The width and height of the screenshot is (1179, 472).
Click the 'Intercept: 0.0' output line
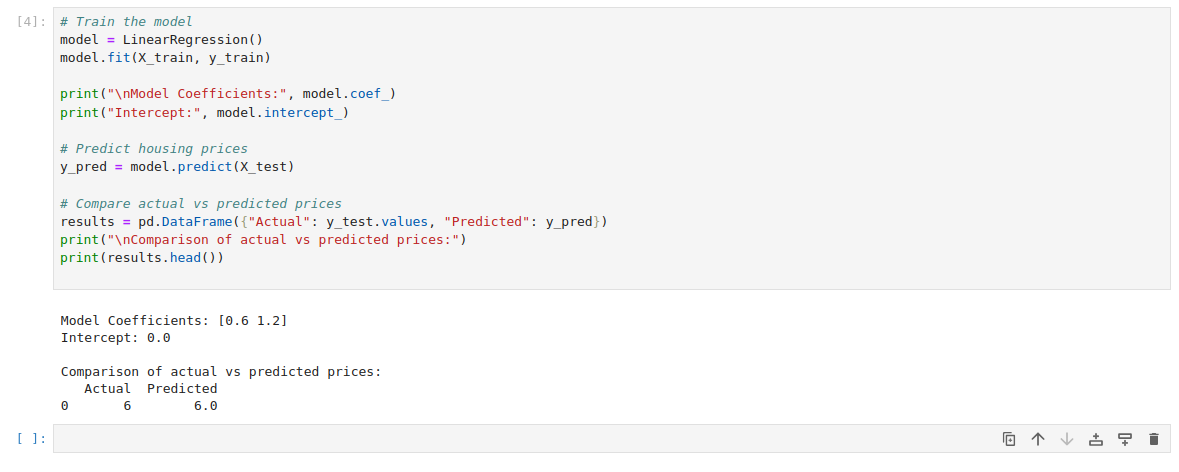tap(115, 338)
